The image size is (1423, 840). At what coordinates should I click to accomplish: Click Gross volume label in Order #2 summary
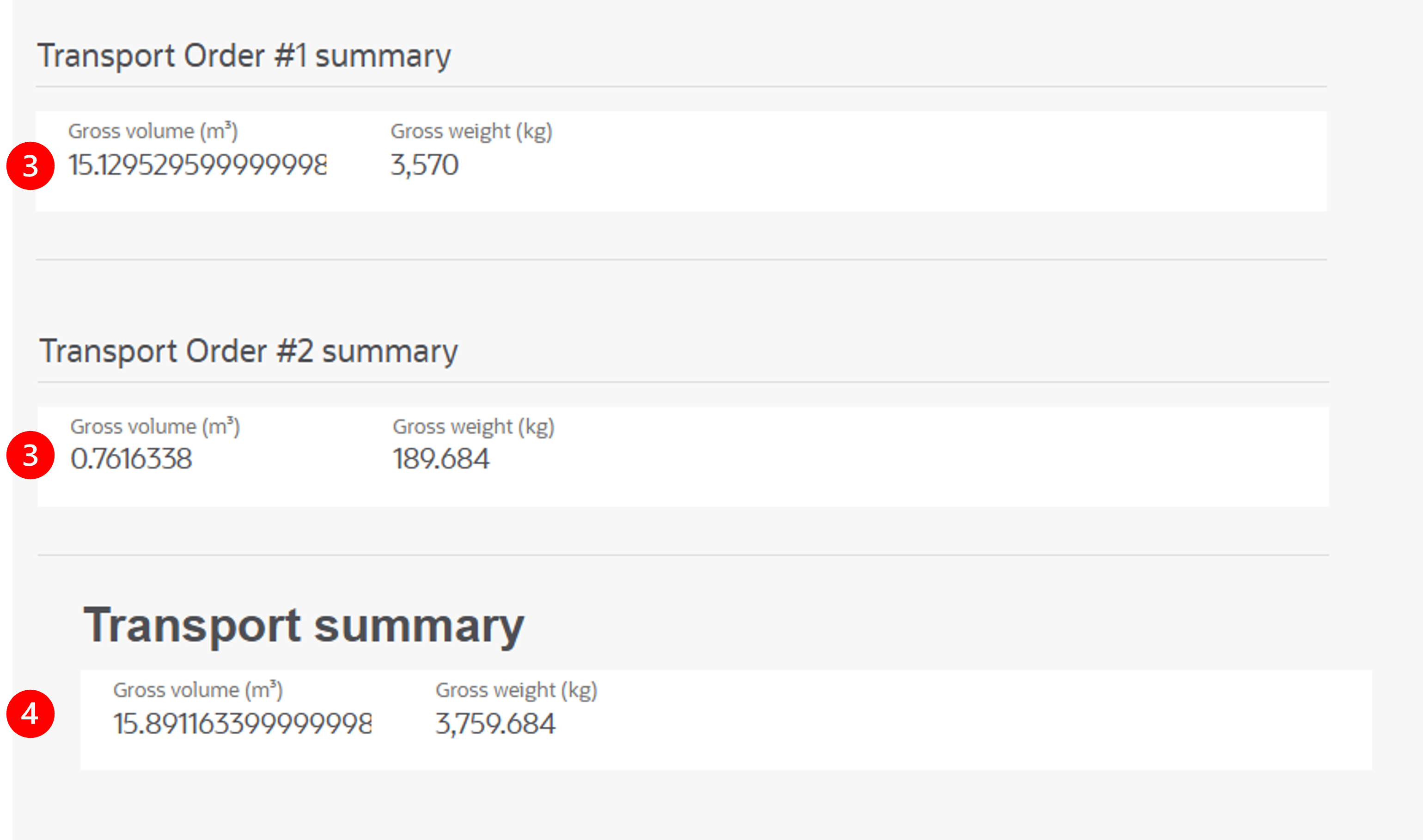tap(155, 427)
